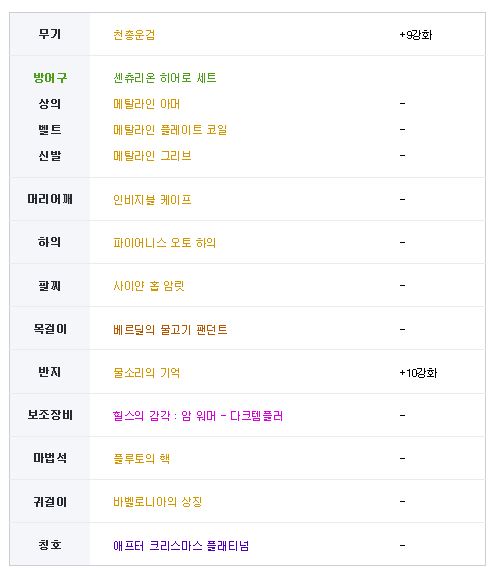Open the 메탈라인 그리브 shoes item
Image resolution: width=502 pixels, height=581 pixels.
(x=152, y=156)
